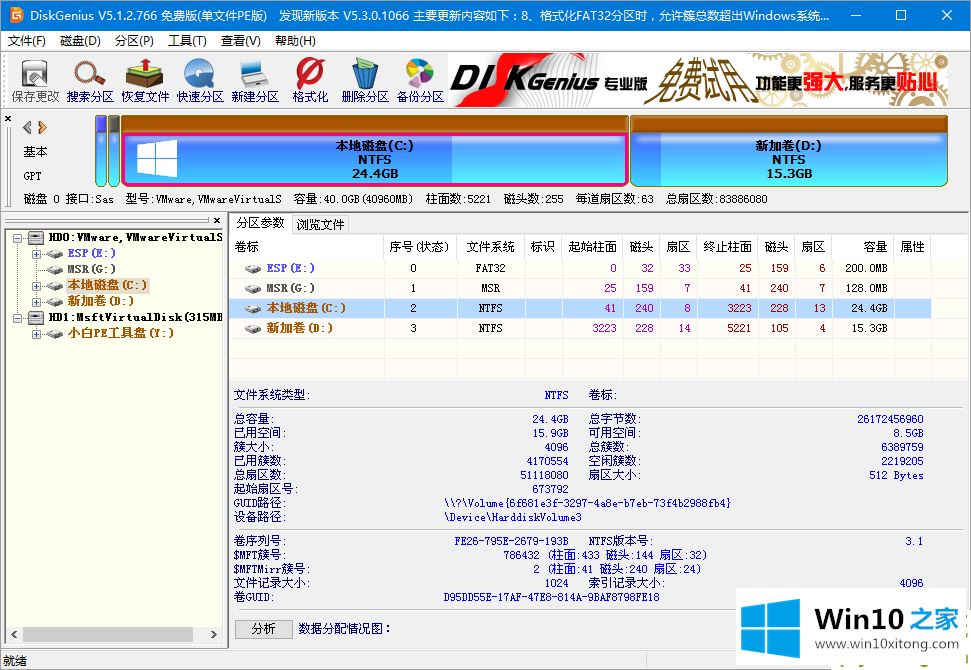The image size is (971, 670).
Task: Expand the 本地磁盘 (C:) tree node
Action: pyautogui.click(x=37, y=286)
